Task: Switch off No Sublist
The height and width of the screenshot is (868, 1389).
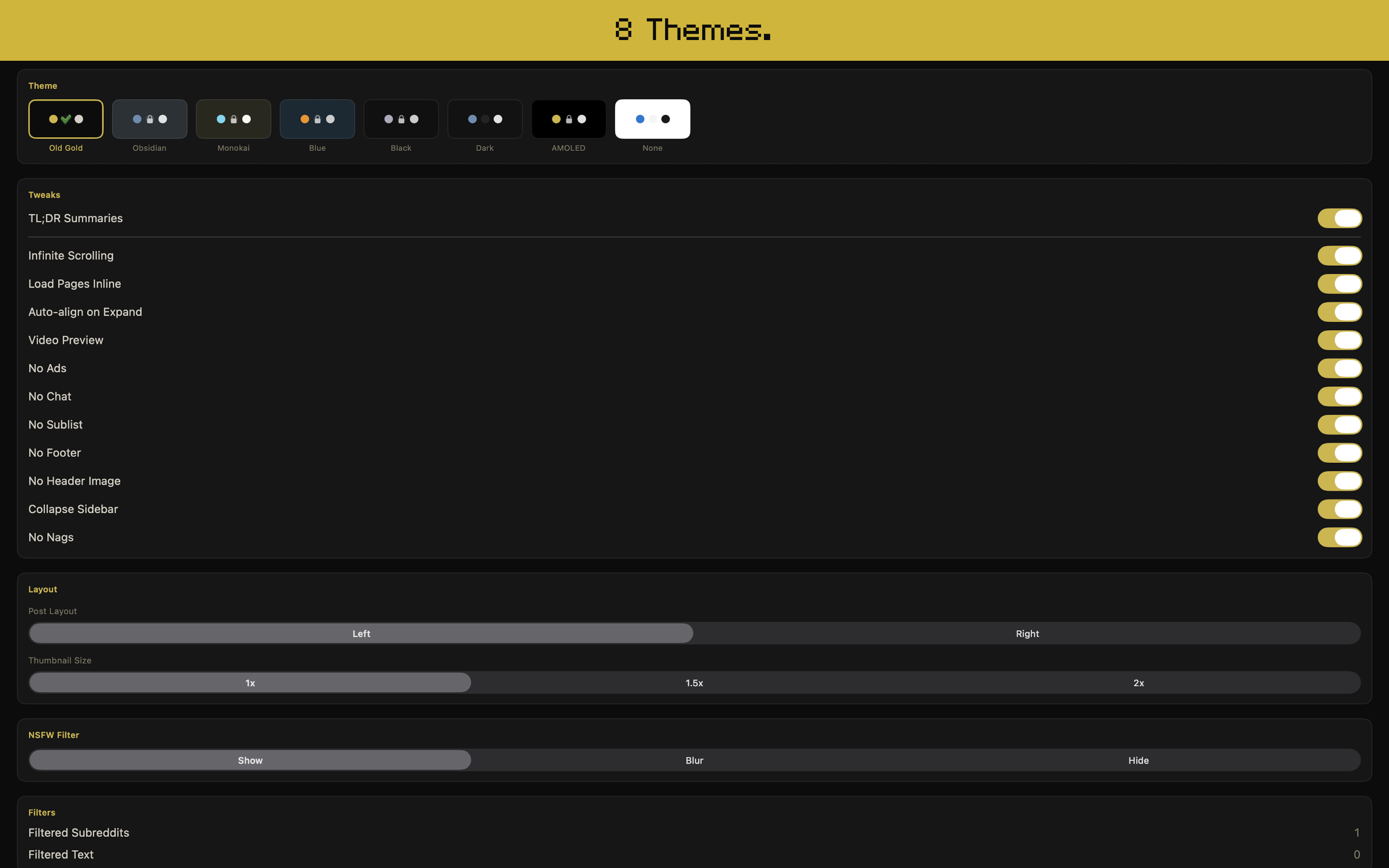Action: 1340,424
